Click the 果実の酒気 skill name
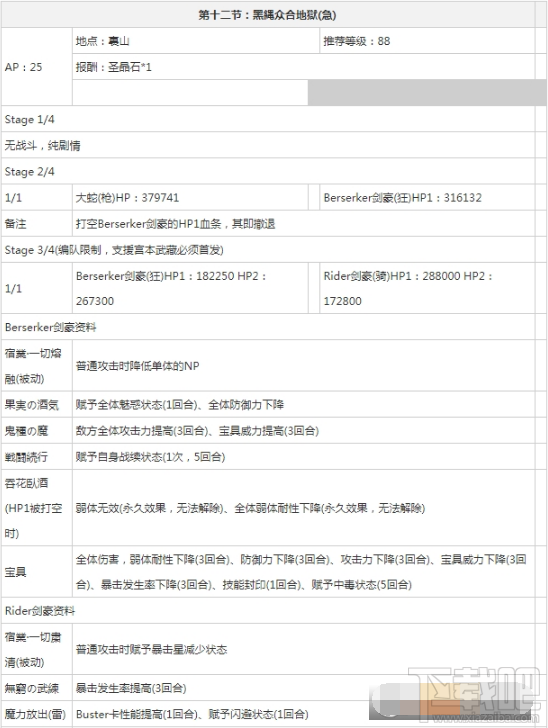Viewport: 548px width, 728px height. click(36, 404)
